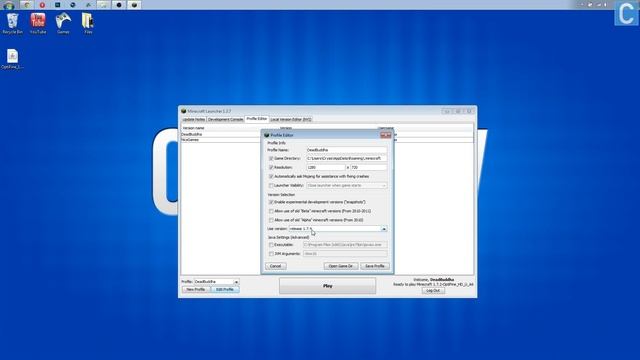This screenshot has height=360, width=640.
Task: Select the DeadBuddha row in the profile list
Action: point(221,134)
